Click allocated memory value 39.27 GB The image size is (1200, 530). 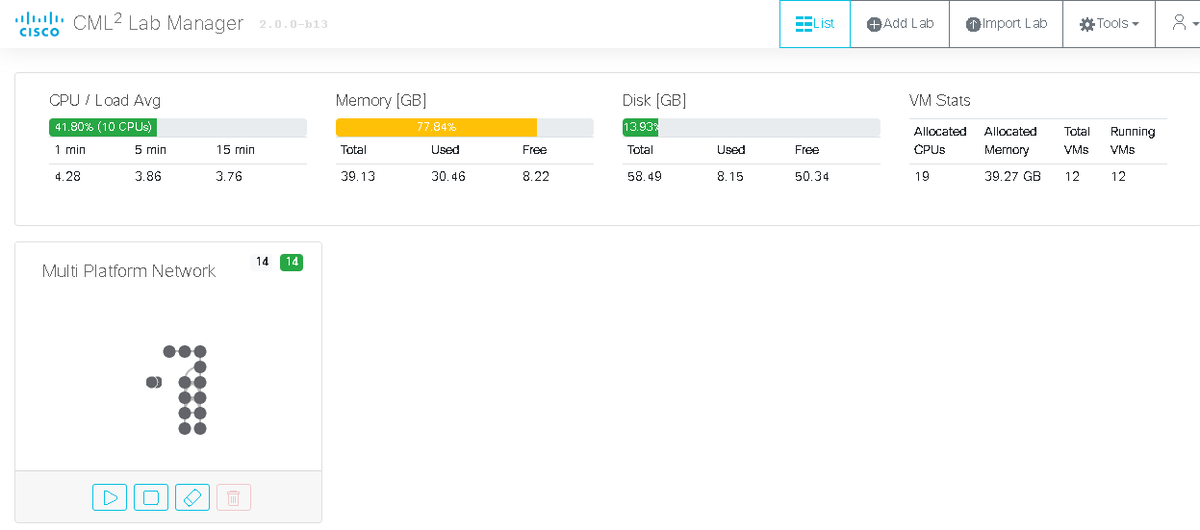click(1013, 177)
